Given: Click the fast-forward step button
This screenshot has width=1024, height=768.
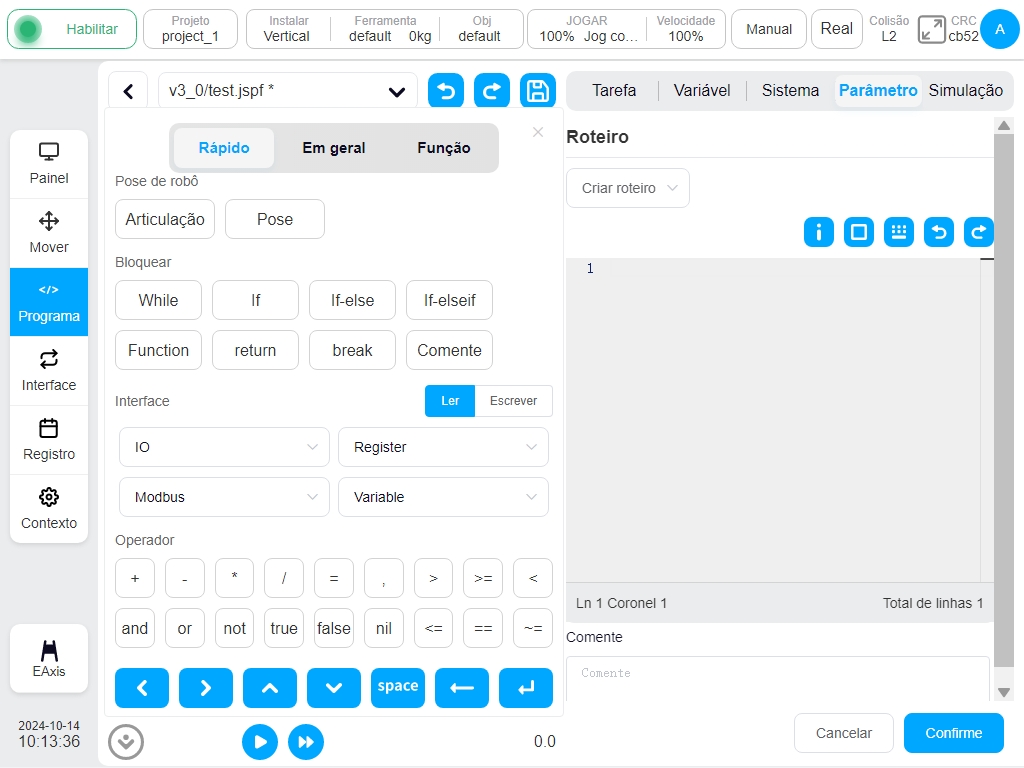Looking at the screenshot, I should point(306,742).
